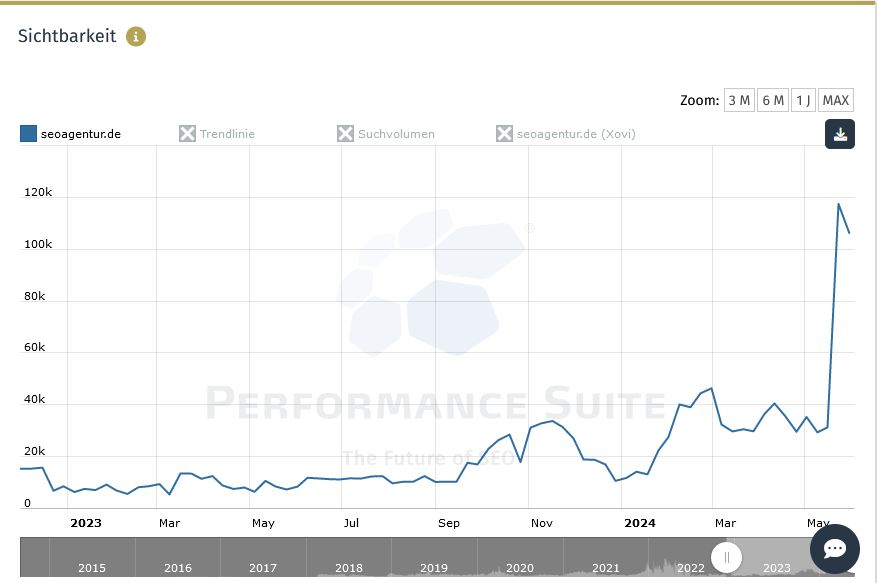
Task: Click the seoagentur.de (Xovi) X icon
Action: point(504,134)
